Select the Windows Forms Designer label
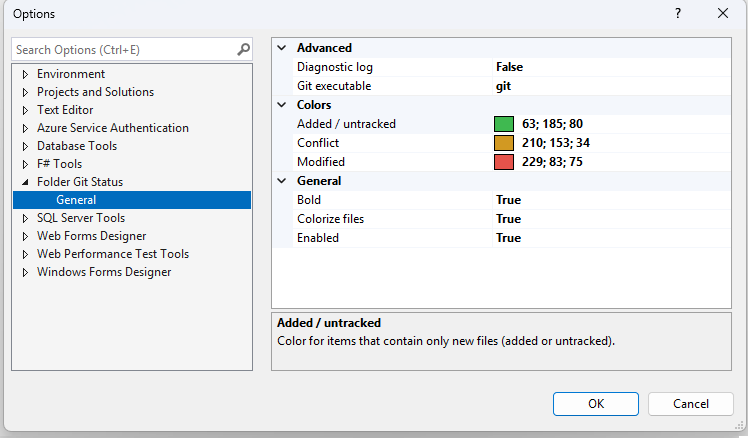Viewport: 748px width, 438px height. pos(104,272)
